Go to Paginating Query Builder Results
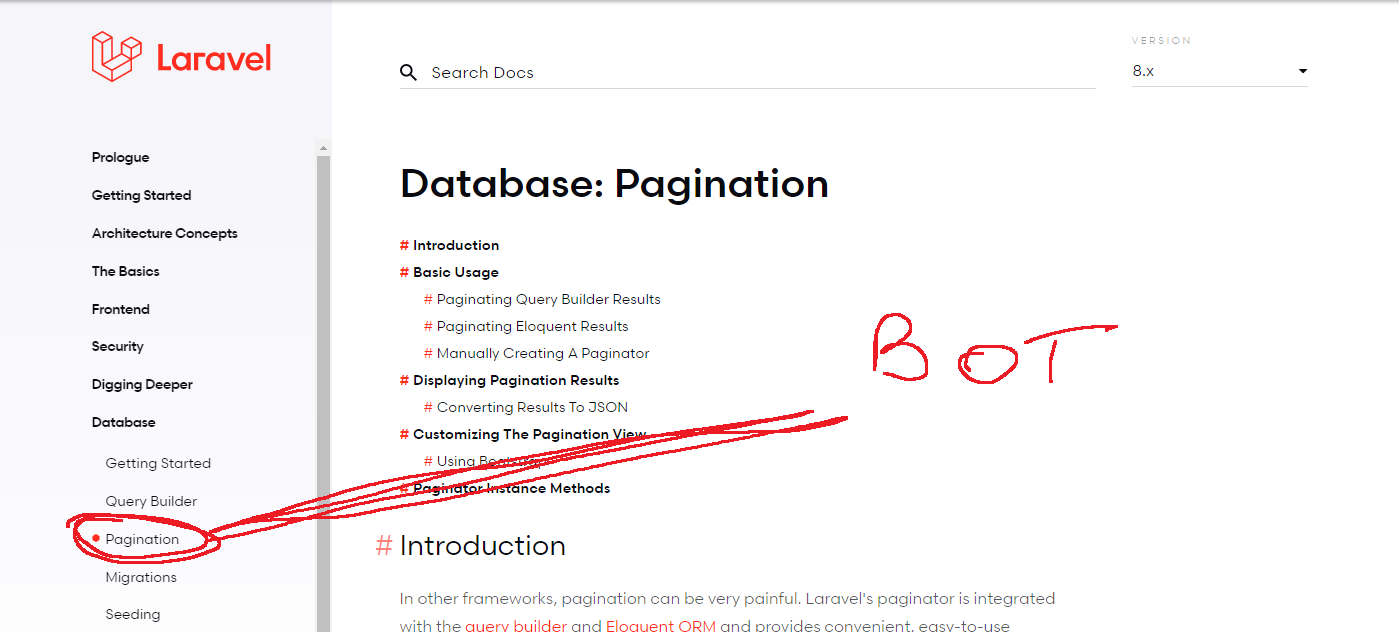1399x632 pixels. tap(549, 299)
